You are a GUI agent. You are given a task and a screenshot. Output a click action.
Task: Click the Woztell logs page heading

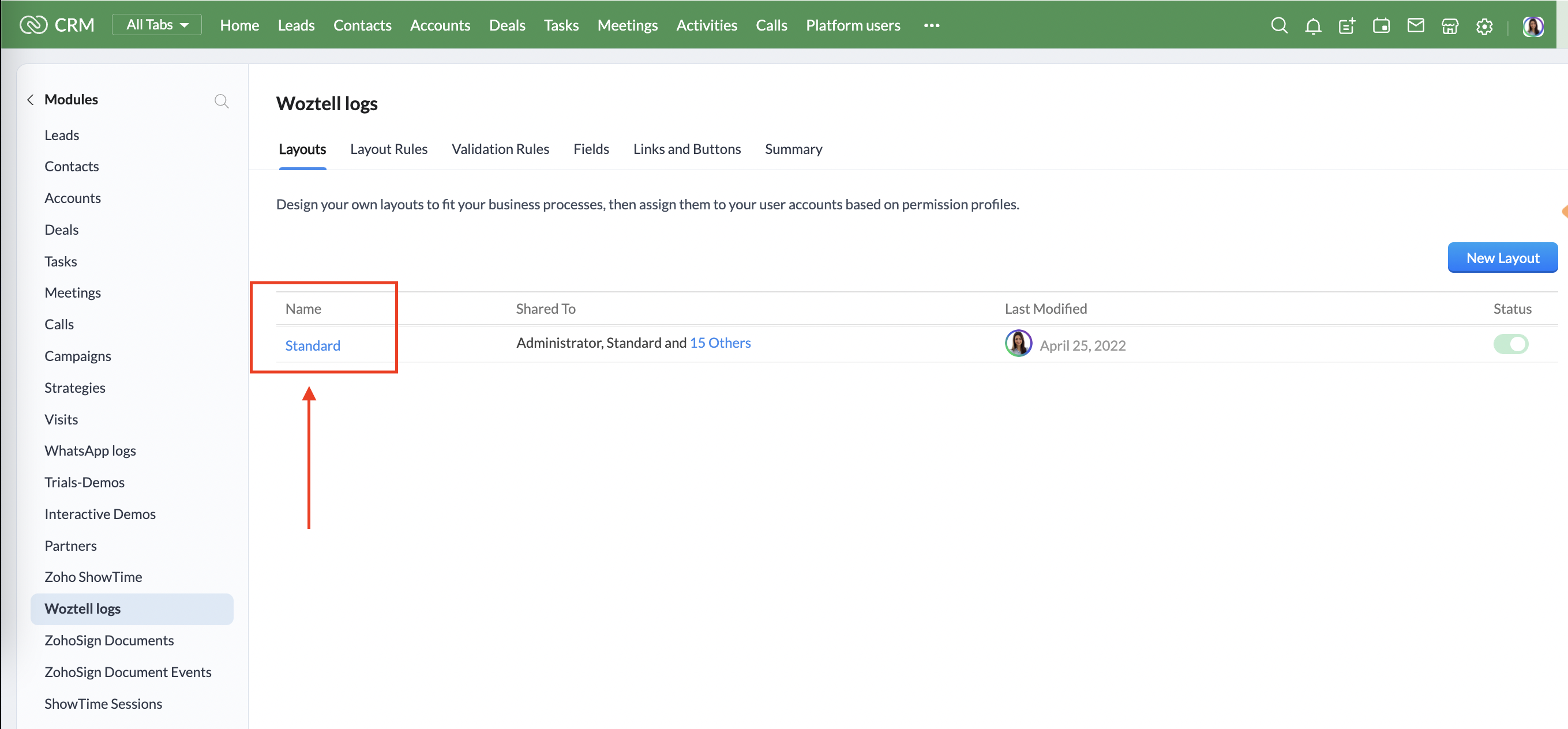[x=327, y=103]
